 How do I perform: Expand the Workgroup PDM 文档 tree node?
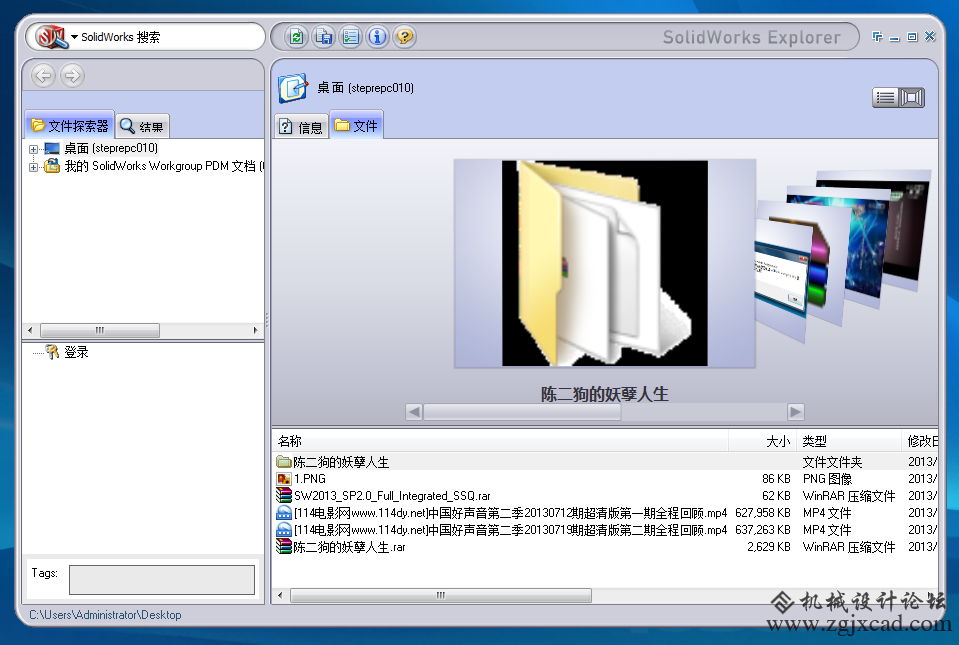point(33,167)
